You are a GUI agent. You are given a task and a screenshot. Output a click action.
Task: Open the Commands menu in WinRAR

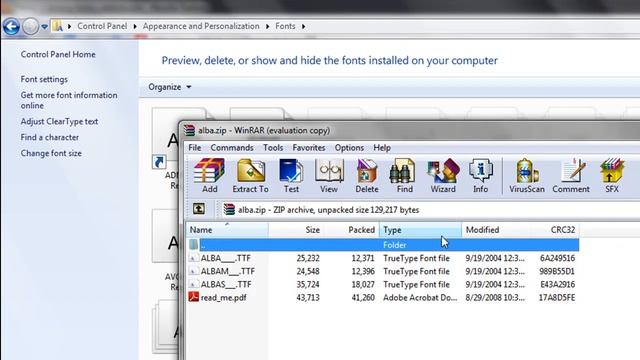232,148
